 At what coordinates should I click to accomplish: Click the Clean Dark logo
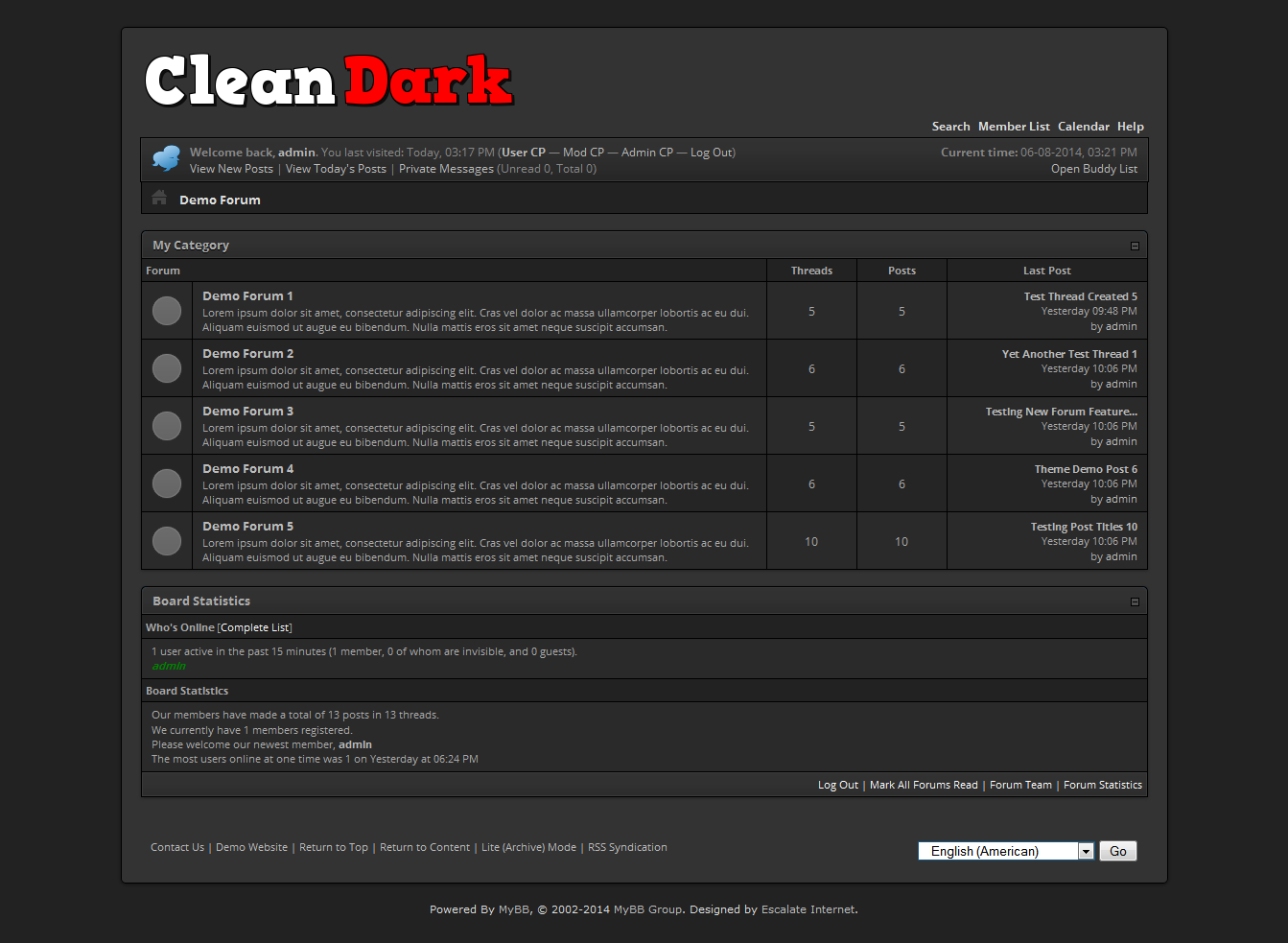[x=329, y=81]
